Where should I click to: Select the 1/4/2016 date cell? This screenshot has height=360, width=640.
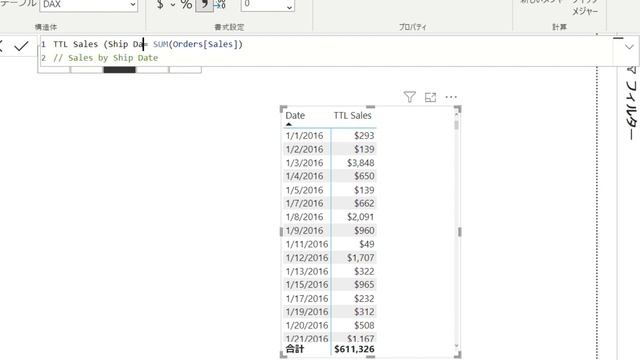click(x=304, y=176)
